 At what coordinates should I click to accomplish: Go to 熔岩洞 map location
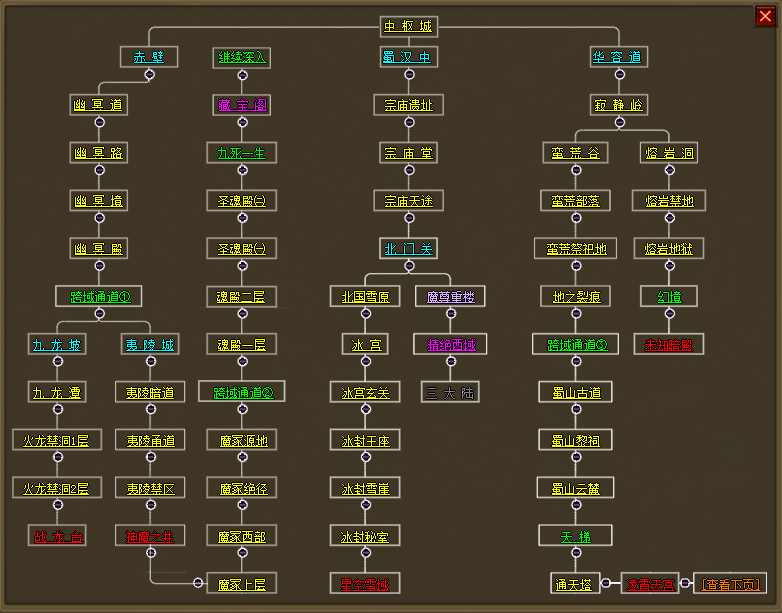[669, 153]
